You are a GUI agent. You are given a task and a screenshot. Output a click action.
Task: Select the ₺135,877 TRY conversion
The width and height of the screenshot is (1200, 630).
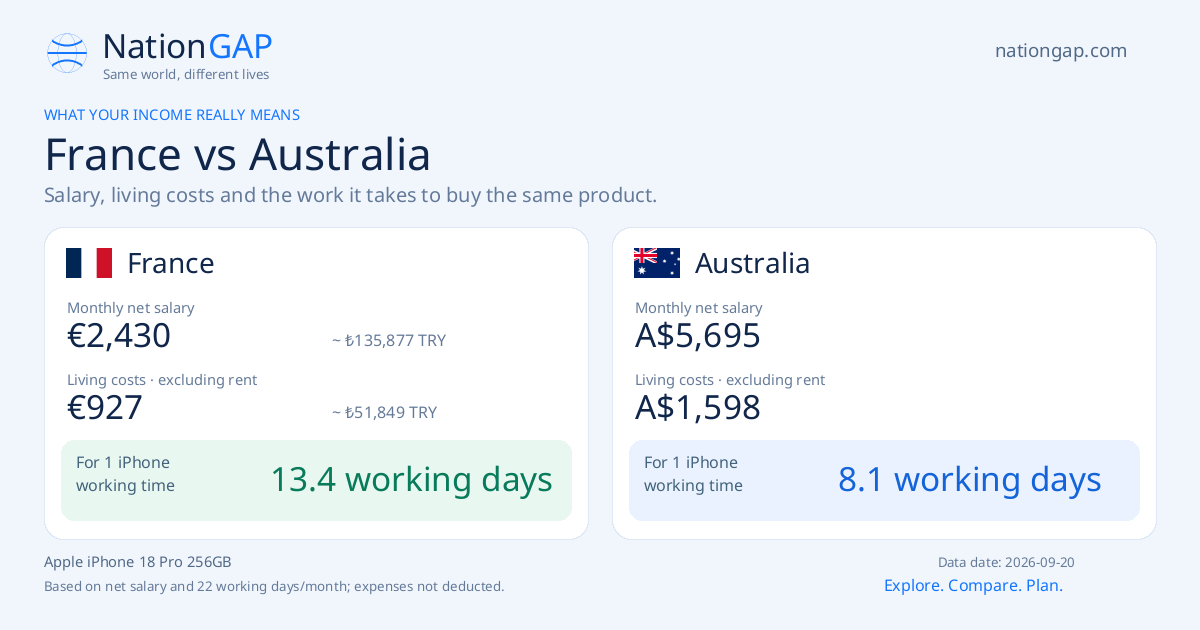tap(389, 341)
